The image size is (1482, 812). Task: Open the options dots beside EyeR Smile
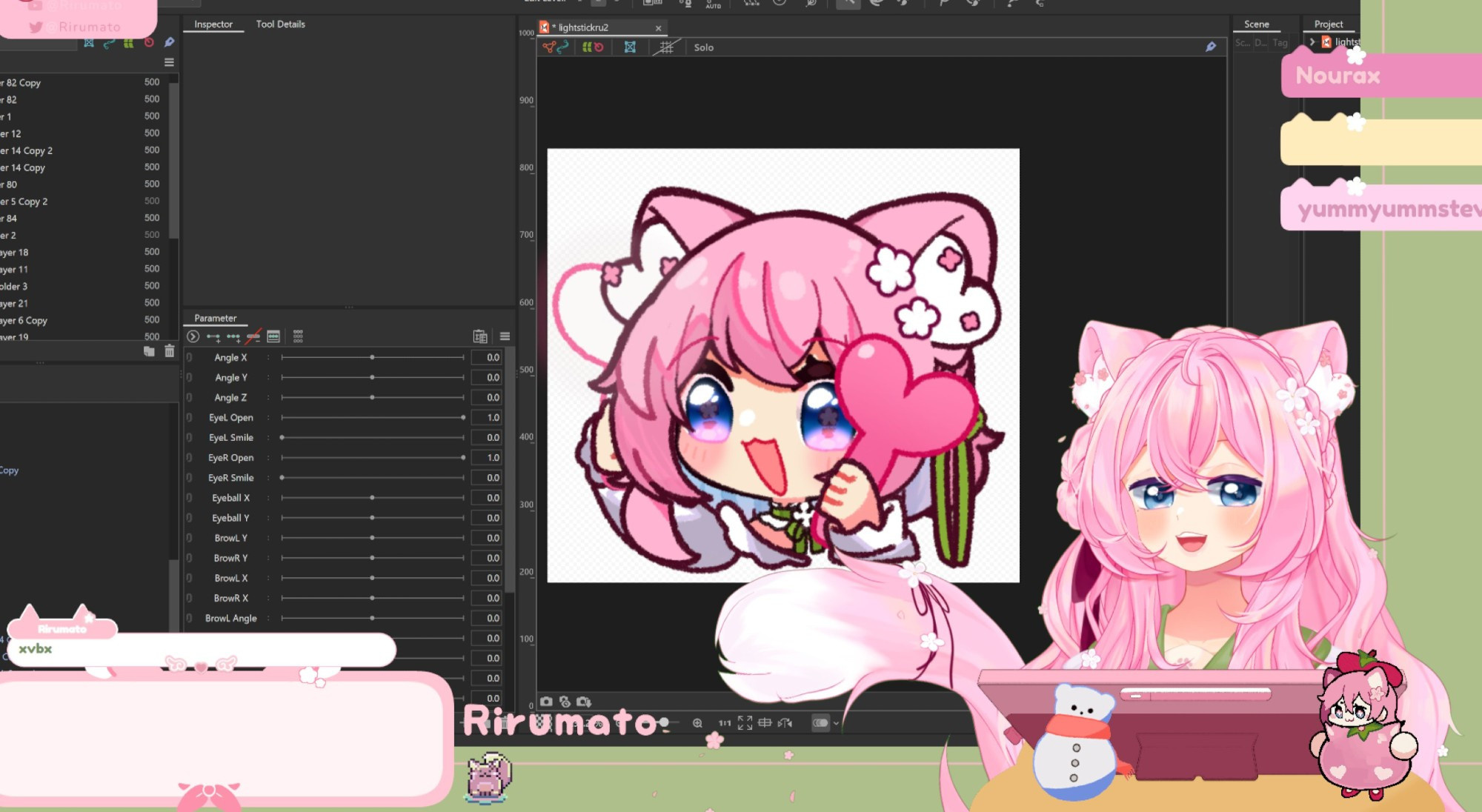[268, 478]
